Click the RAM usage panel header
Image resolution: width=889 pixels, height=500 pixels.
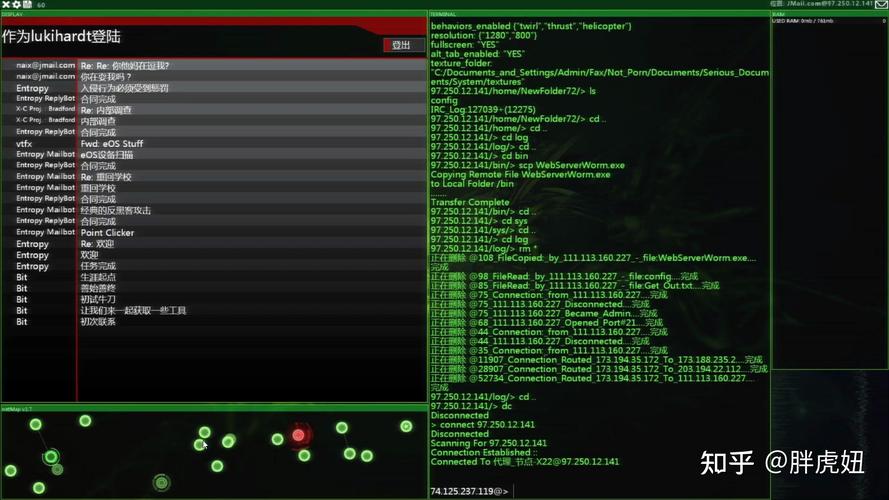[829, 14]
